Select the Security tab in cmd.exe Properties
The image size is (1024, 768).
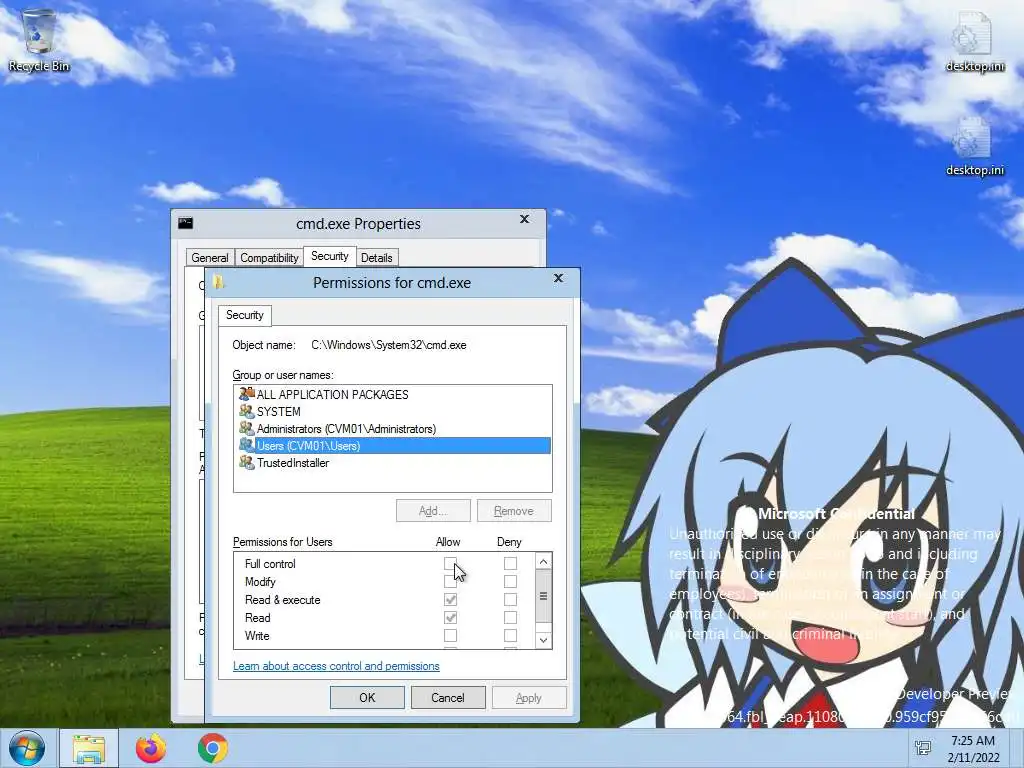[329, 256]
